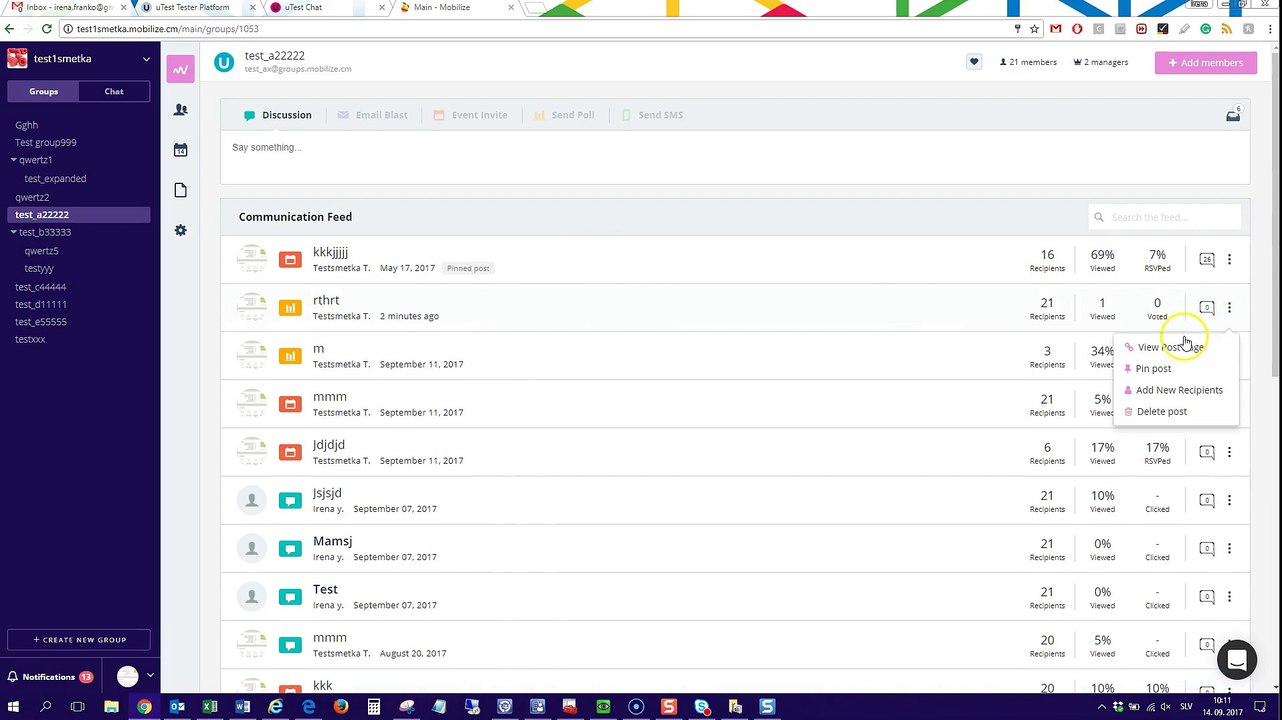Open Firefox from the Windows taskbar

click(x=341, y=707)
